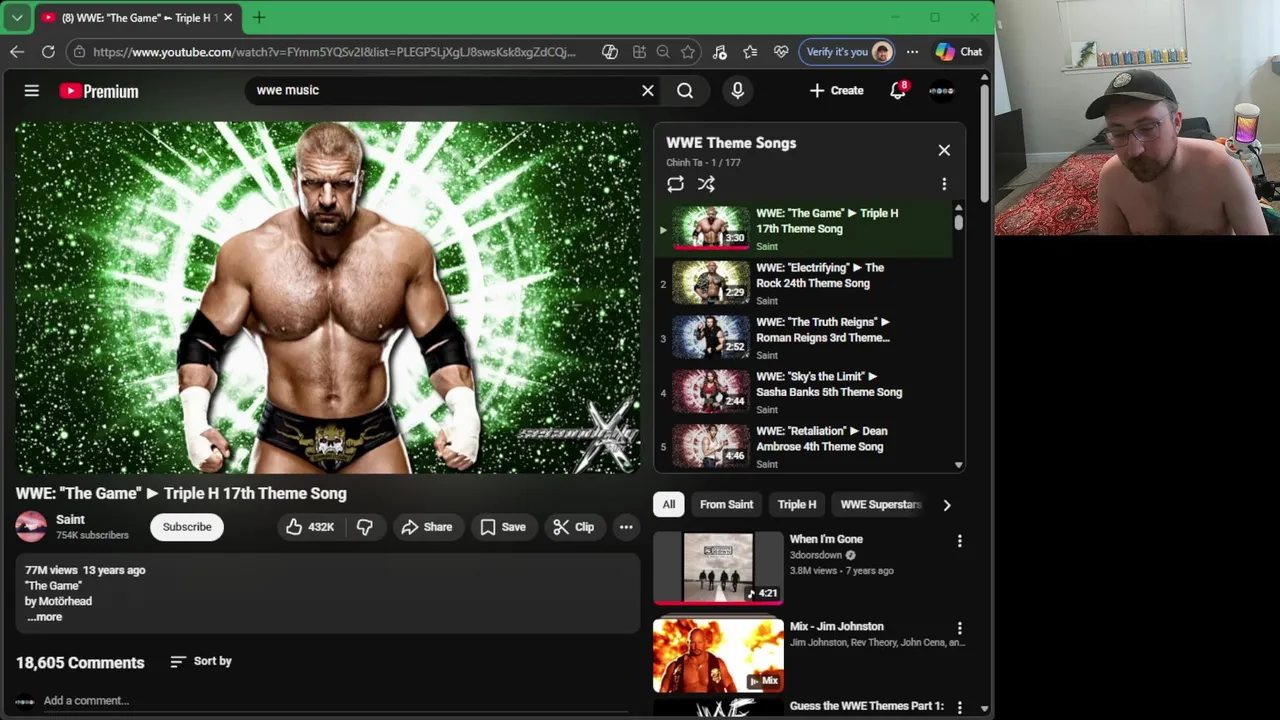Click the address bar URL
The width and height of the screenshot is (1280, 720).
pos(334,52)
